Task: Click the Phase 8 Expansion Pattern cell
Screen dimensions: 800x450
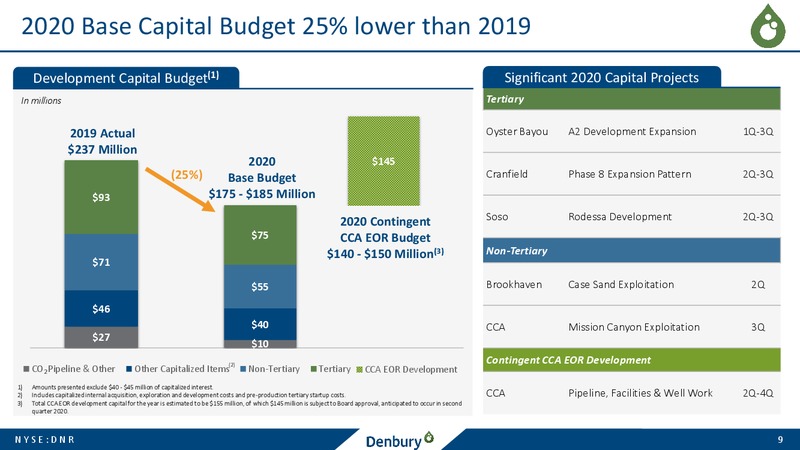Action: click(x=630, y=174)
